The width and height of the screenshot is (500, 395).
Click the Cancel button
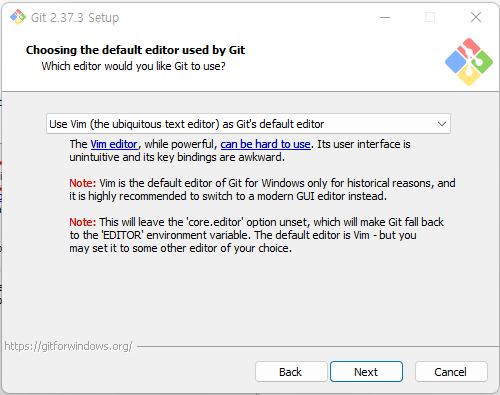coord(451,372)
